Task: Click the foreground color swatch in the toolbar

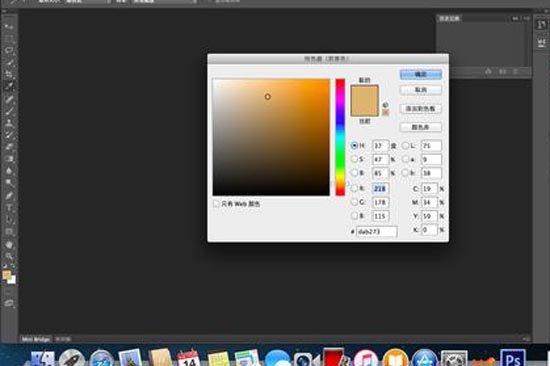Action: pyautogui.click(x=7, y=275)
